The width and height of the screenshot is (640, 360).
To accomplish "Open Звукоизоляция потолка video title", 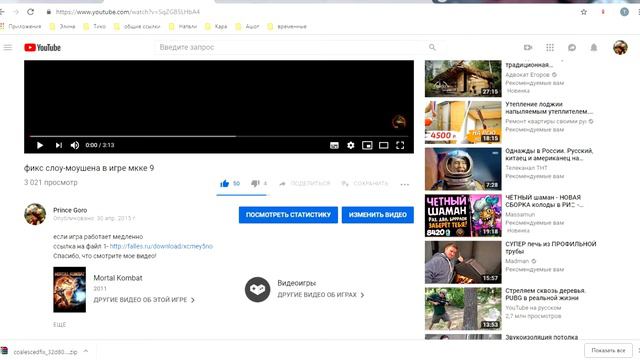I will 542,337.
